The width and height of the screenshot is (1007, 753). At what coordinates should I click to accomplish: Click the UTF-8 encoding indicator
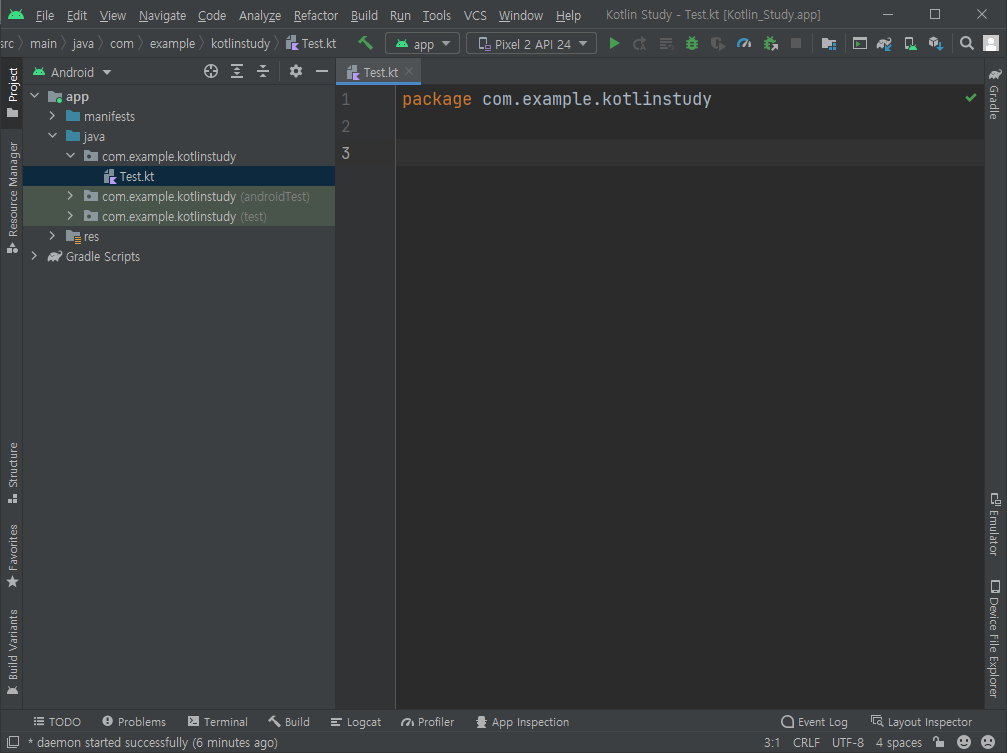click(848, 742)
